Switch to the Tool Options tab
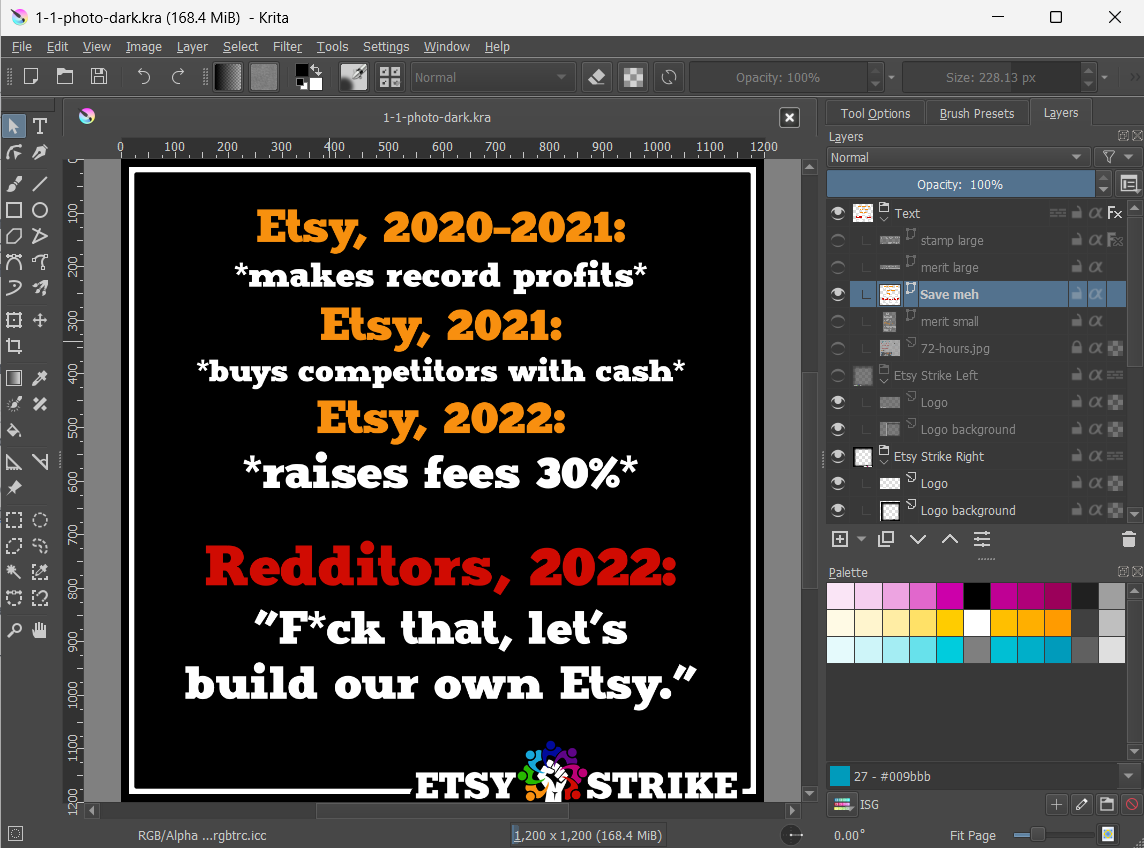This screenshot has width=1144, height=848. [x=875, y=113]
